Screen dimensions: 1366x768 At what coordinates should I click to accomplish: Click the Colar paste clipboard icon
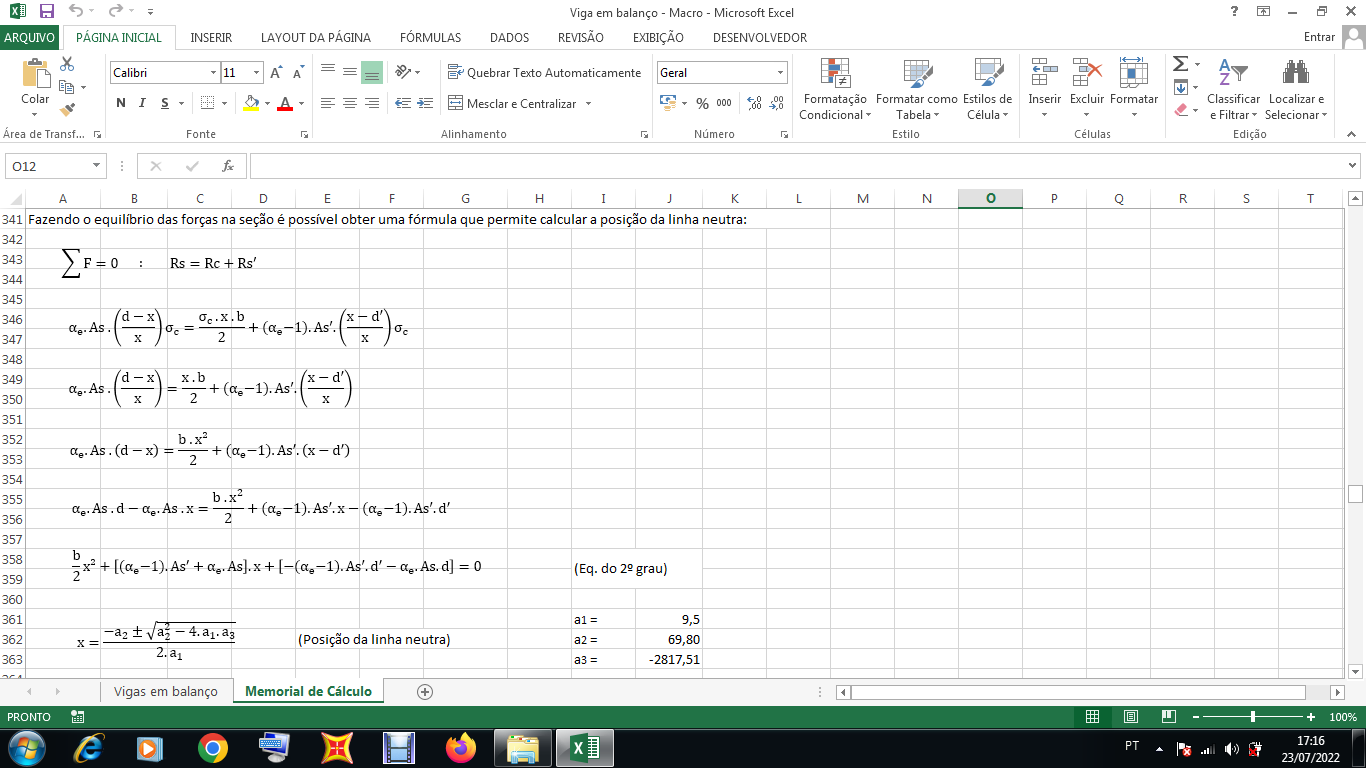(35, 75)
